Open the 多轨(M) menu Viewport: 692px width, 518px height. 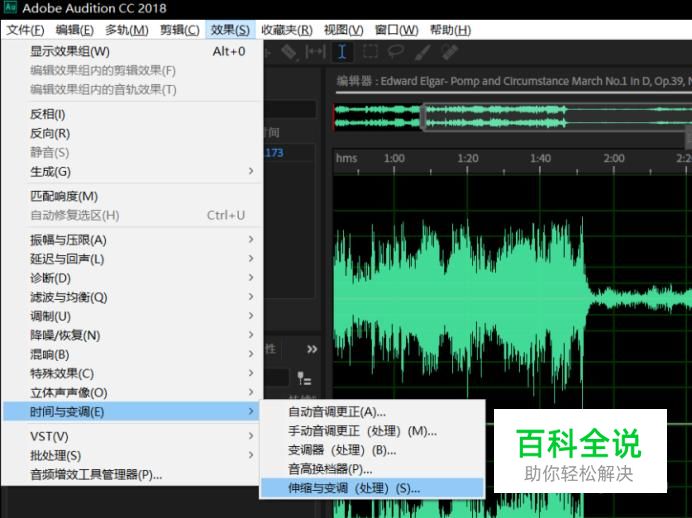[x=127, y=30]
